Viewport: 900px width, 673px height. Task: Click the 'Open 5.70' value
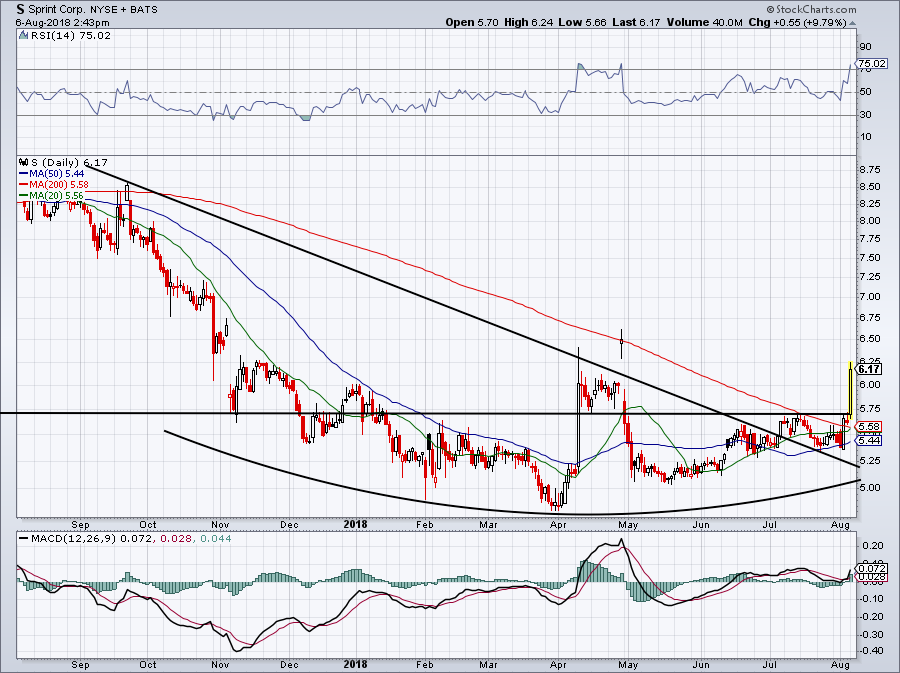tap(472, 22)
